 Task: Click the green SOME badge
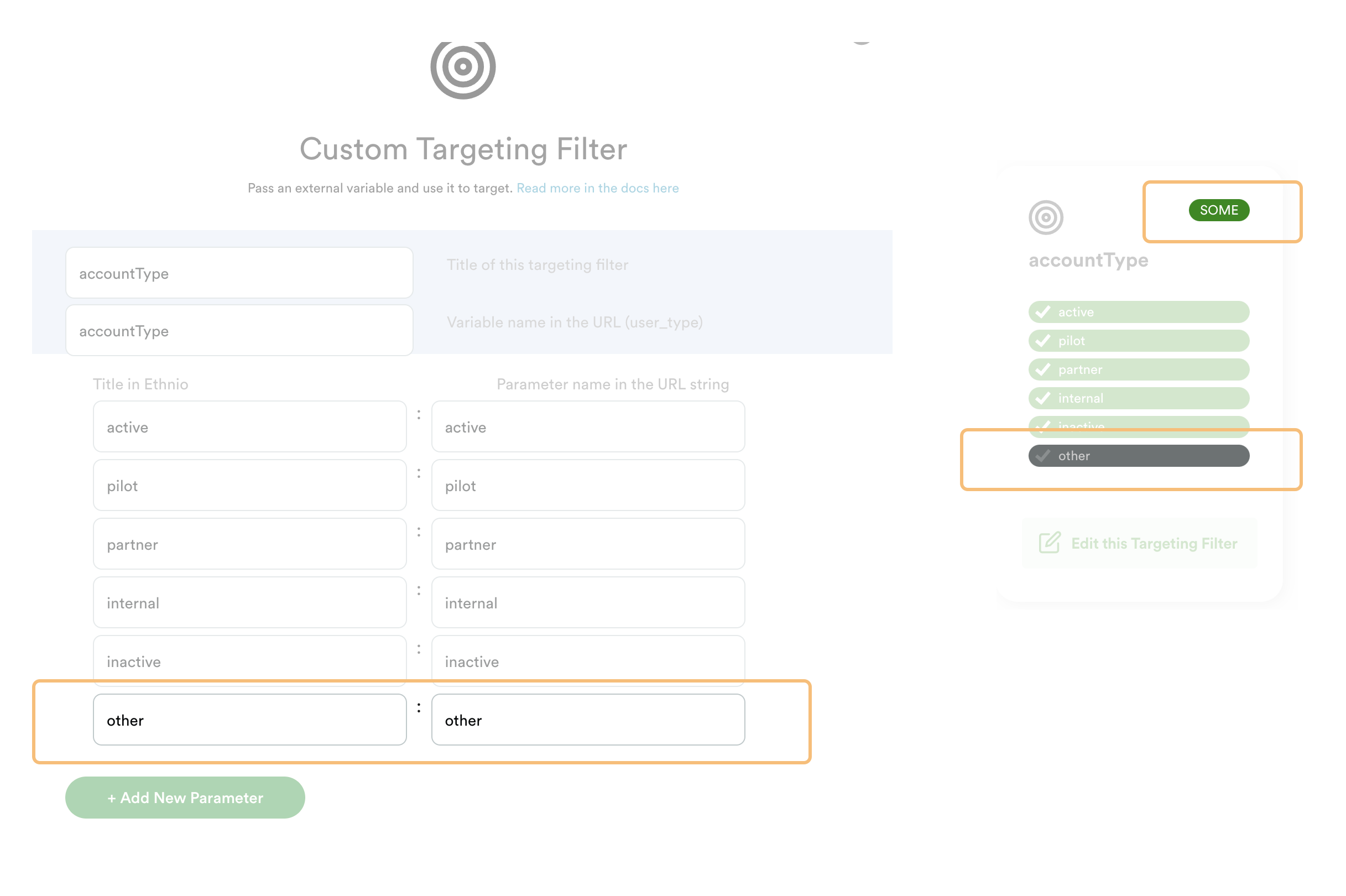(x=1218, y=210)
